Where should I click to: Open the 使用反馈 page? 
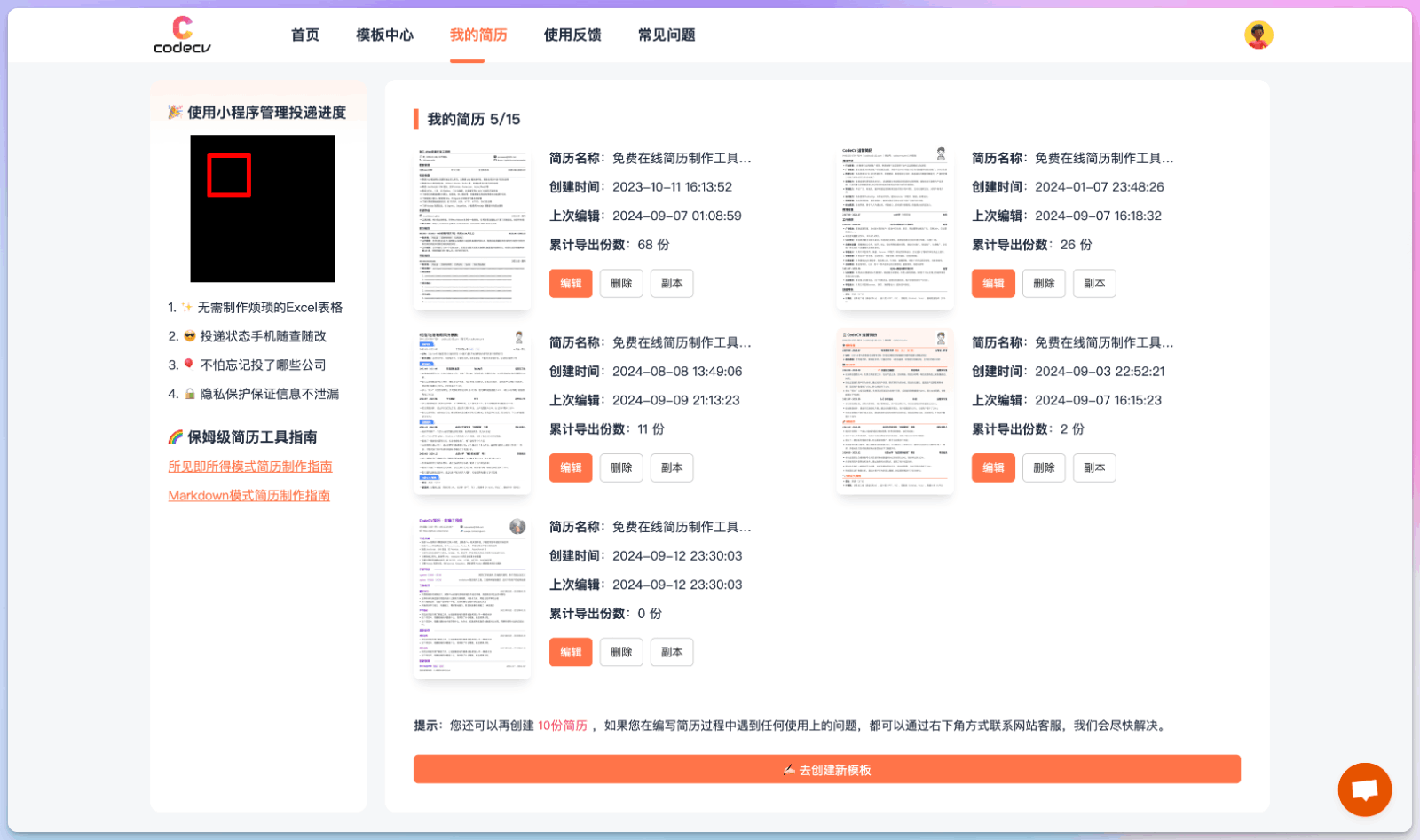point(572,35)
